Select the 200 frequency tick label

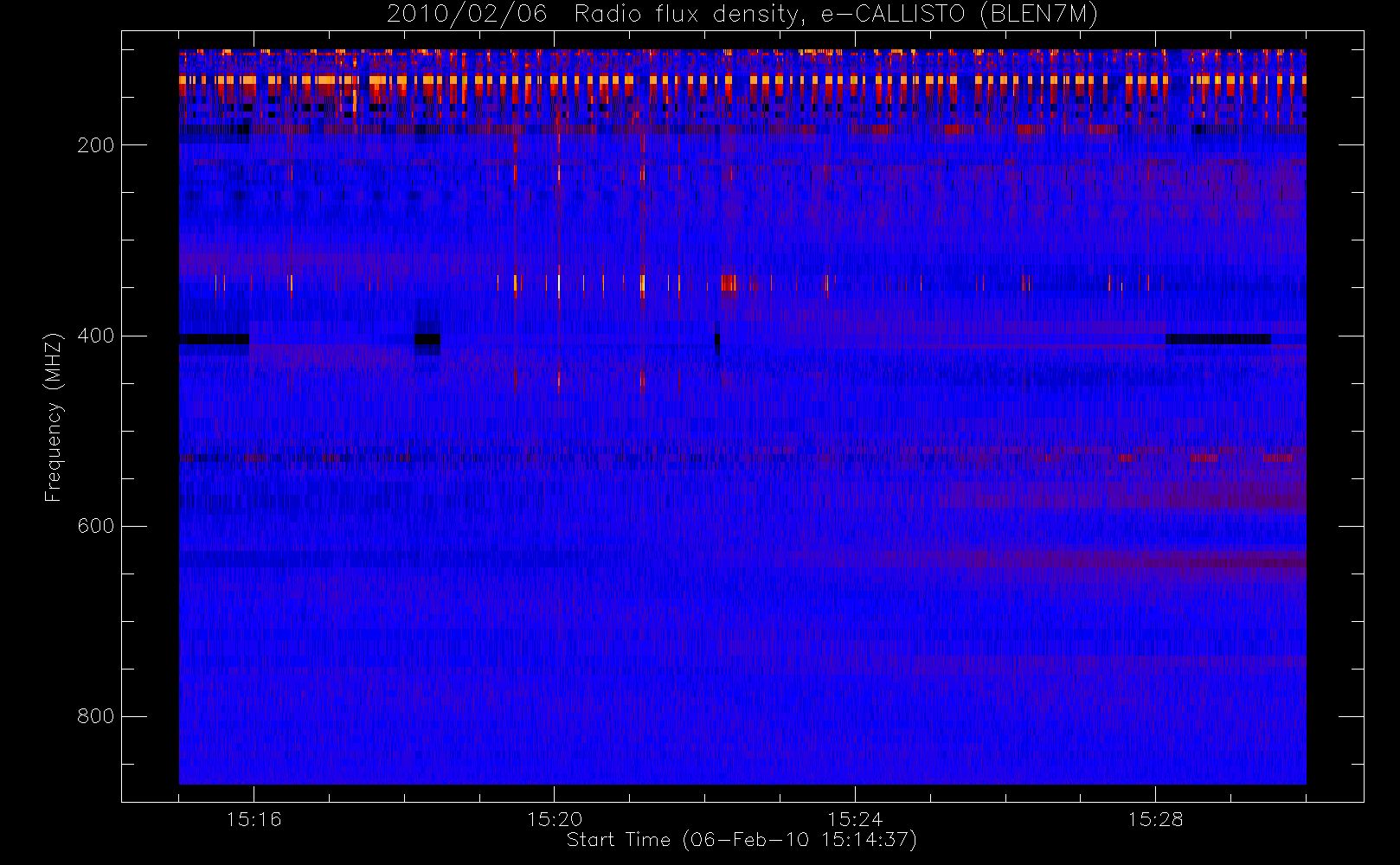(x=96, y=145)
